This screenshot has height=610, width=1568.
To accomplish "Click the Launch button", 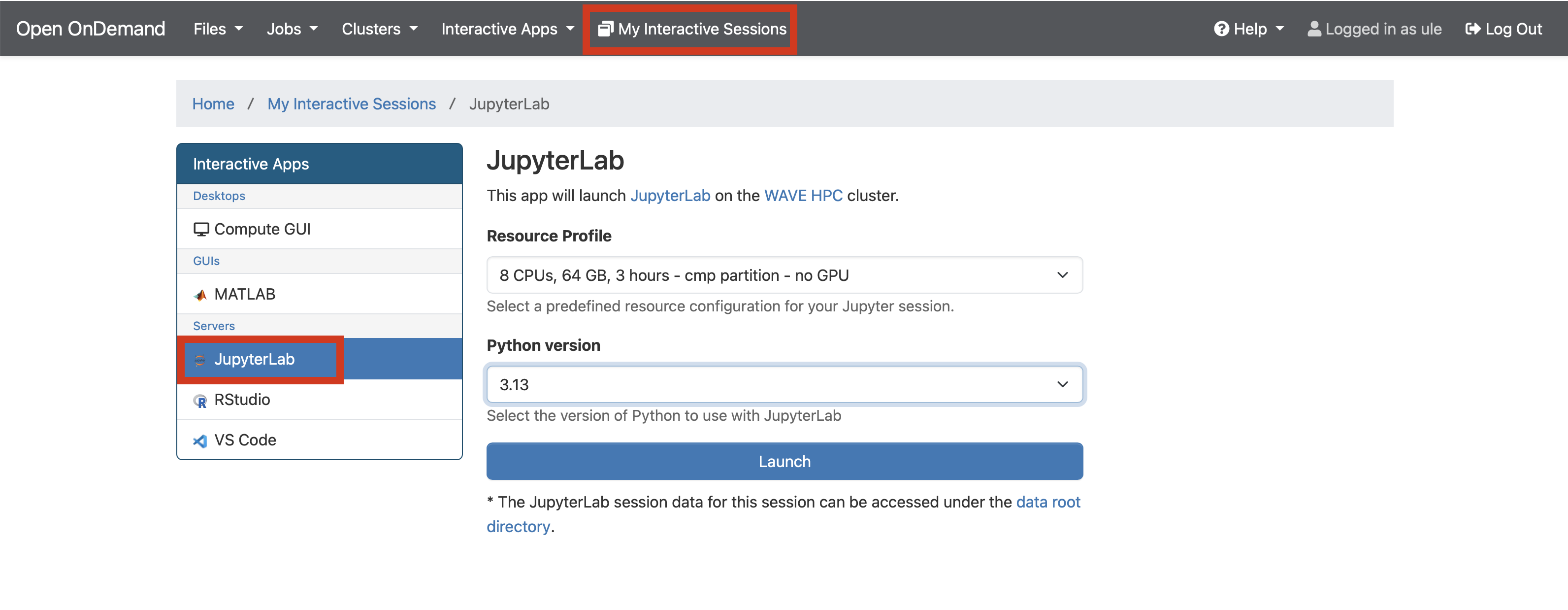I will [x=784, y=462].
